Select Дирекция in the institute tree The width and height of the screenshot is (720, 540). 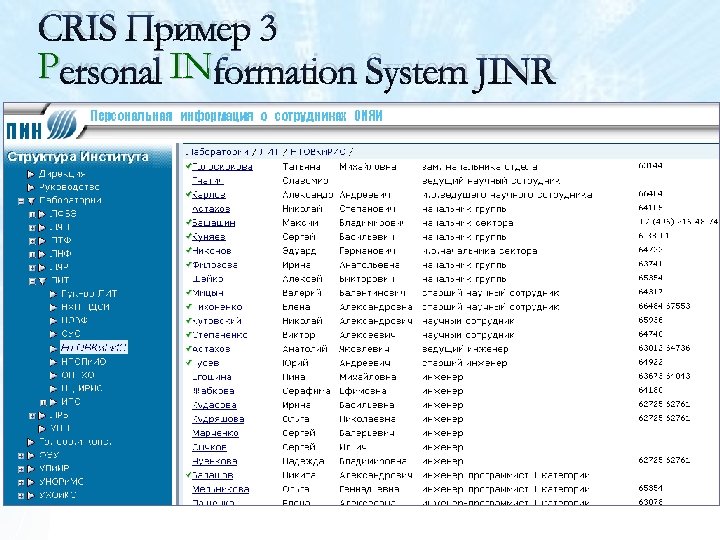[62, 174]
